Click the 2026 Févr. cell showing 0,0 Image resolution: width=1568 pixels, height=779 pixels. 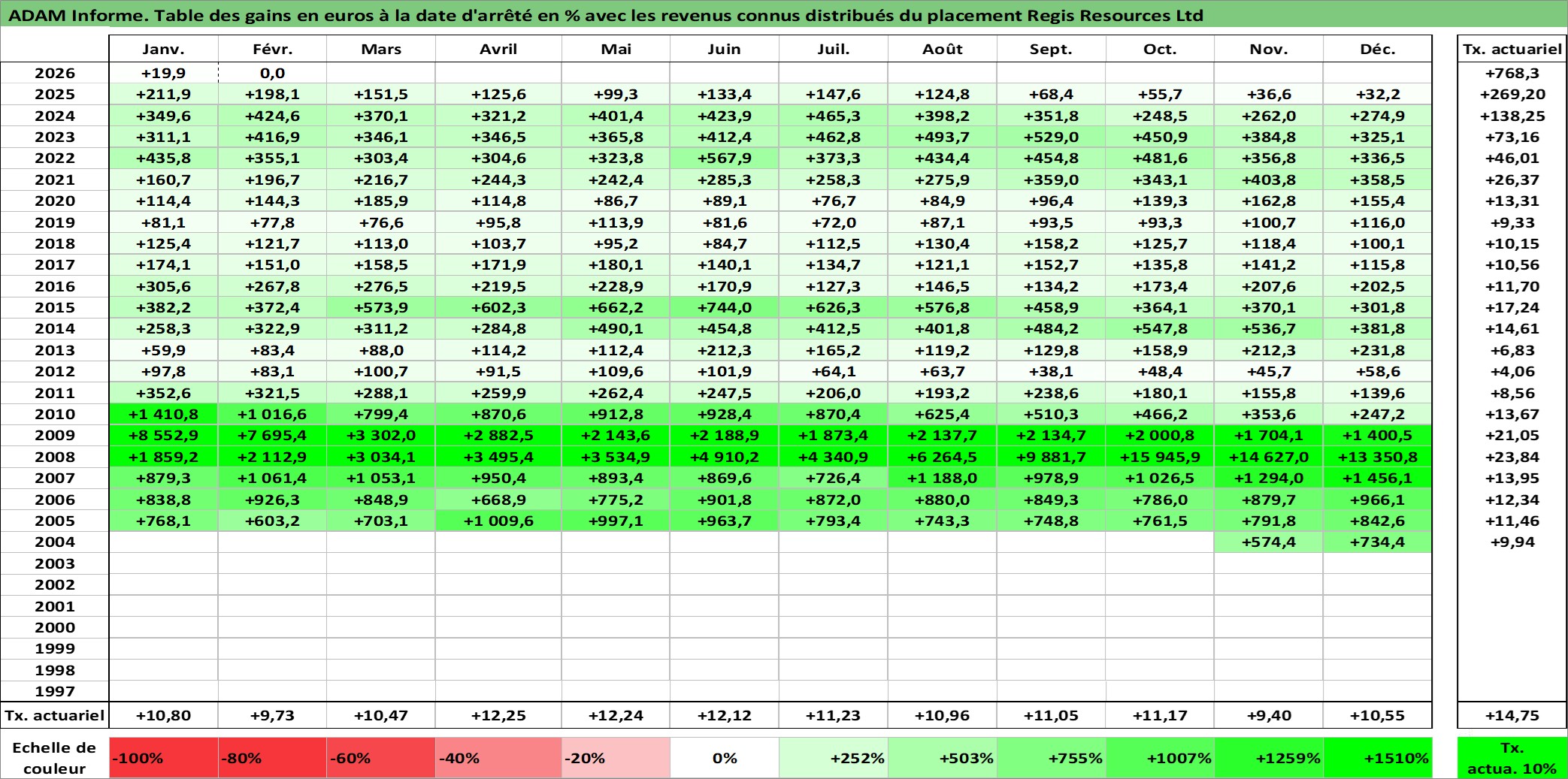[x=272, y=73]
